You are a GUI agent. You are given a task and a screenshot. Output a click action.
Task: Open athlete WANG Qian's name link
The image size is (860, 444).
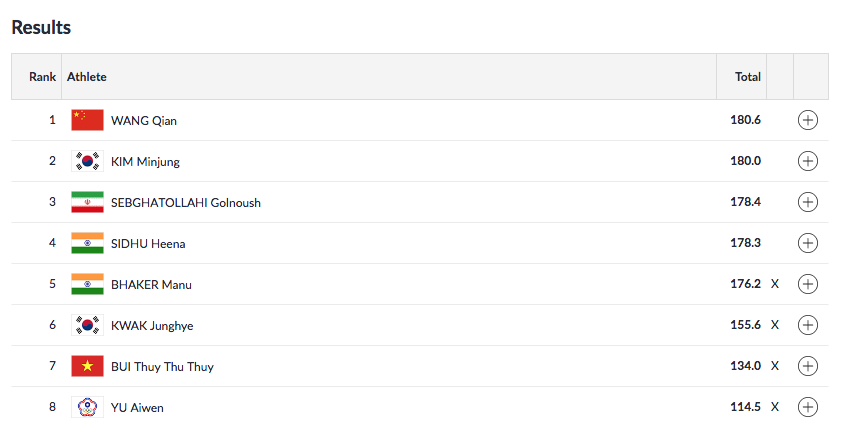pyautogui.click(x=144, y=120)
